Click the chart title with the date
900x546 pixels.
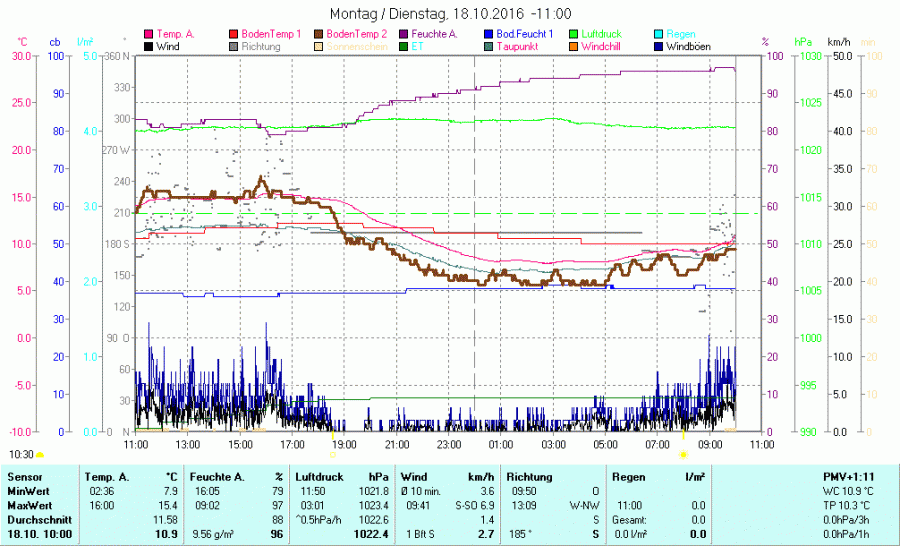coord(450,13)
